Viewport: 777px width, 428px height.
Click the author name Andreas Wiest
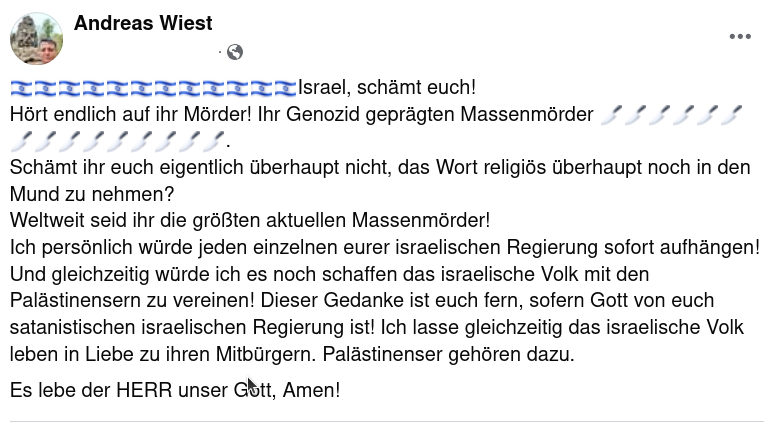(x=143, y=23)
